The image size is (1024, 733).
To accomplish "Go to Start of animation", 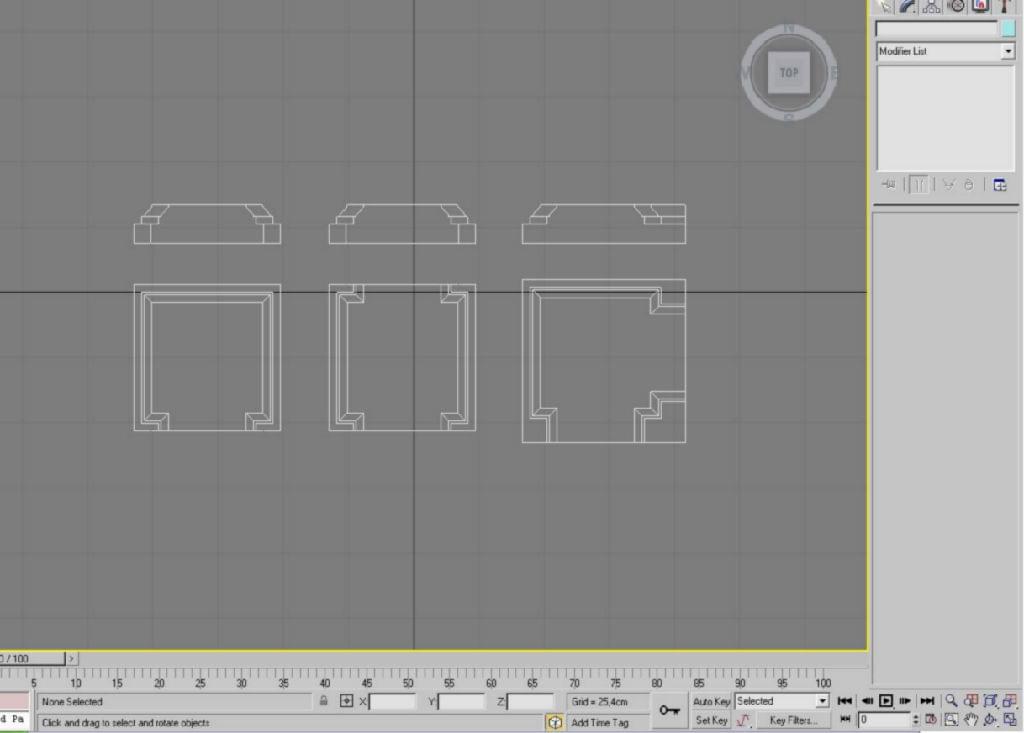I will coord(844,701).
